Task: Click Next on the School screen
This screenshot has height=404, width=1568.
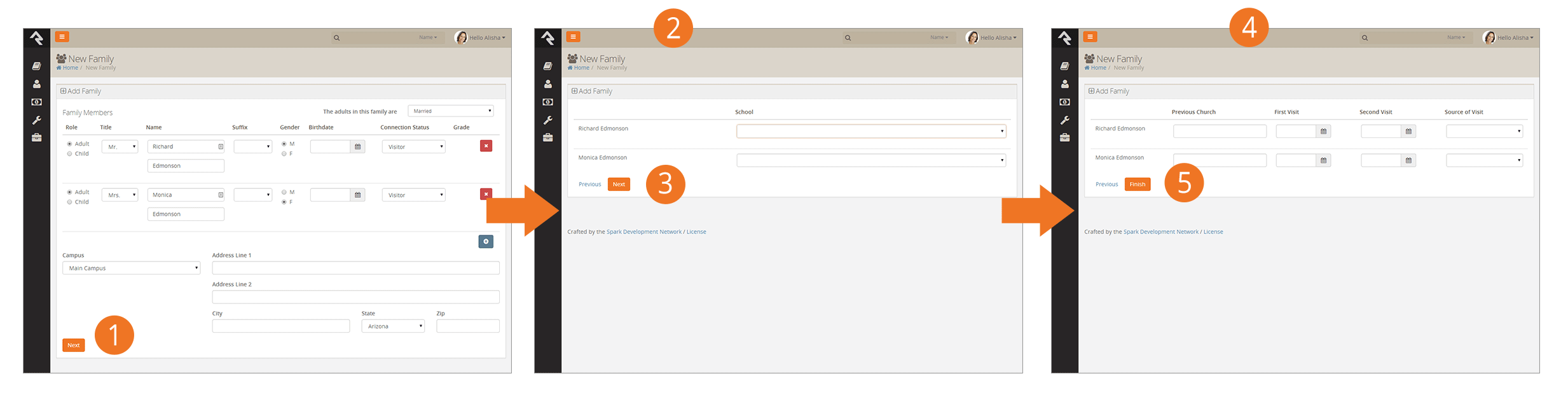Action: point(619,185)
